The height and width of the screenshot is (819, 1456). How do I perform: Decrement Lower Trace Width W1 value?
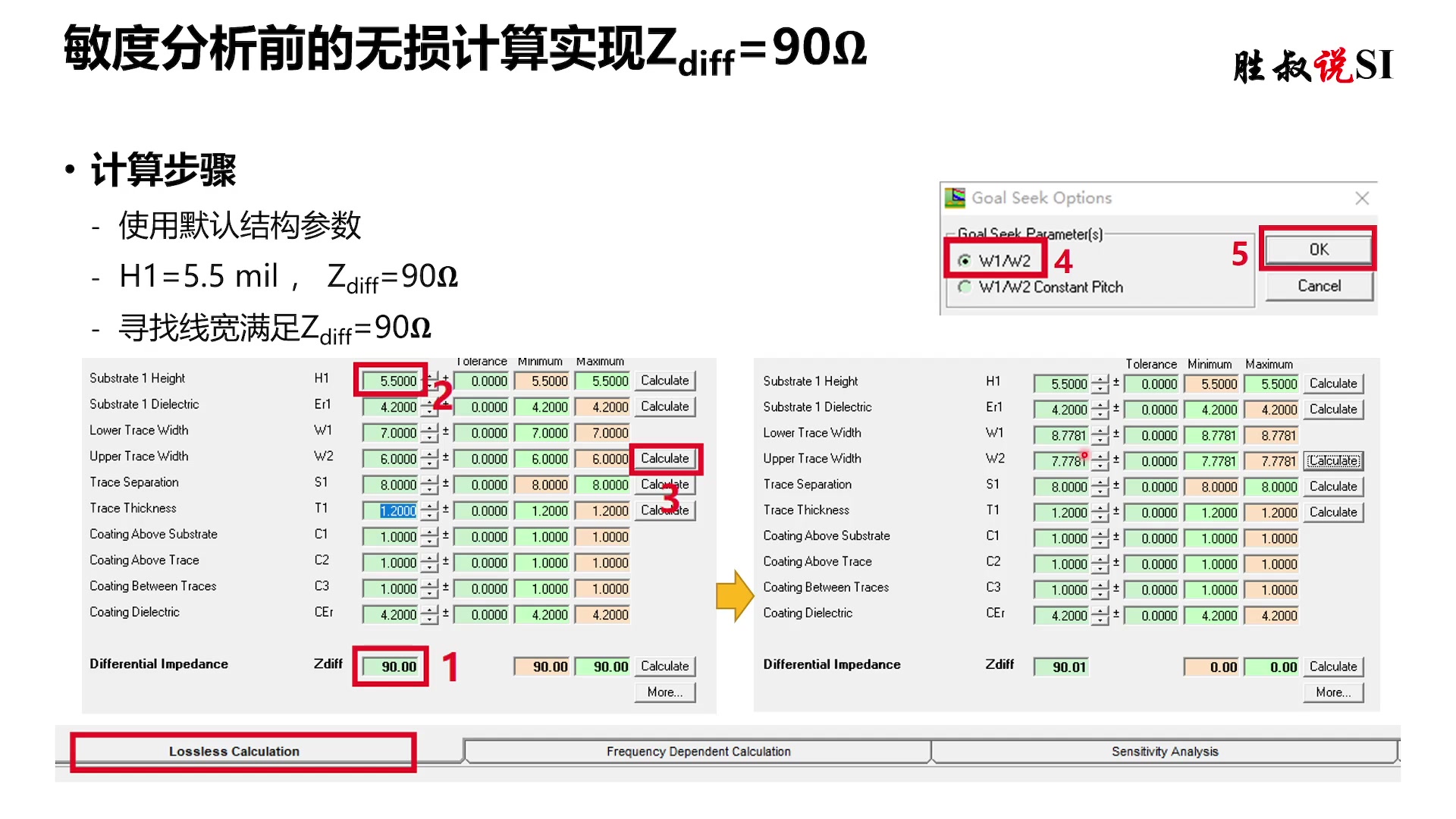[x=428, y=437]
